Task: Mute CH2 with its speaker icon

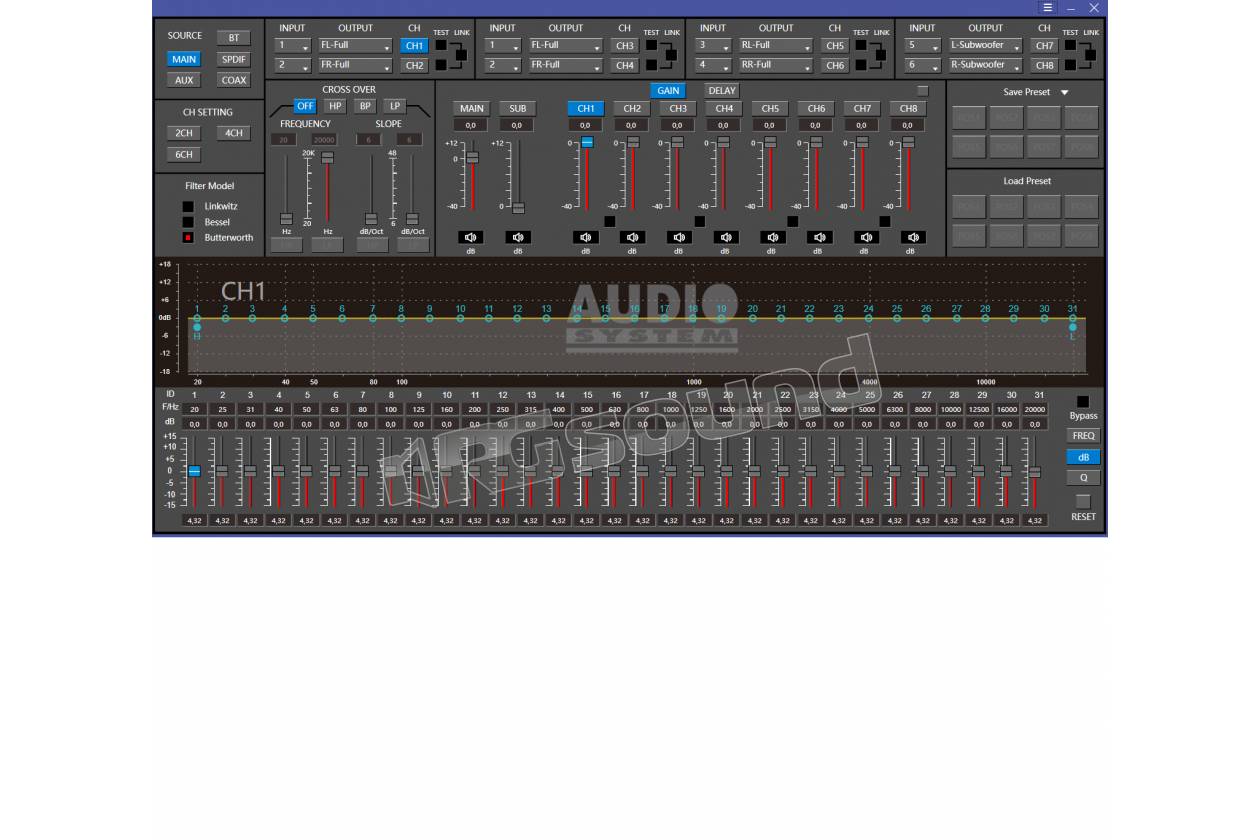Action: coord(632,237)
